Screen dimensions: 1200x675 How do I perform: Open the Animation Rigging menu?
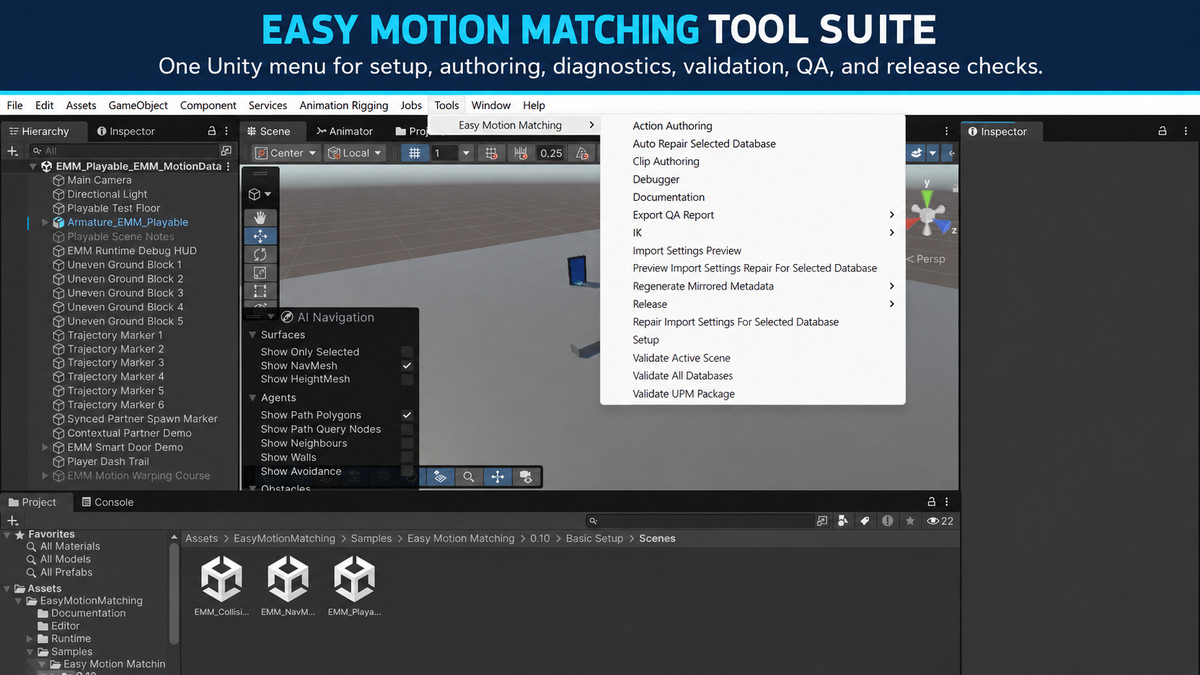[344, 105]
